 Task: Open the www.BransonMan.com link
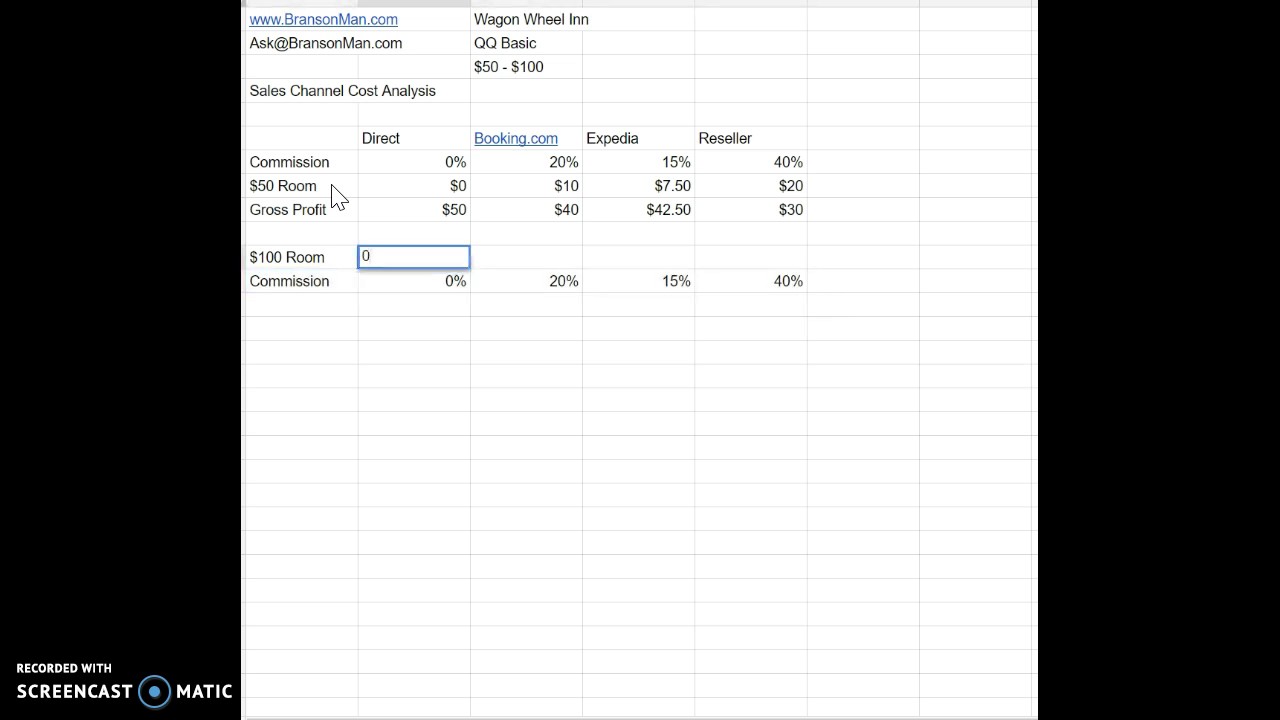point(323,19)
